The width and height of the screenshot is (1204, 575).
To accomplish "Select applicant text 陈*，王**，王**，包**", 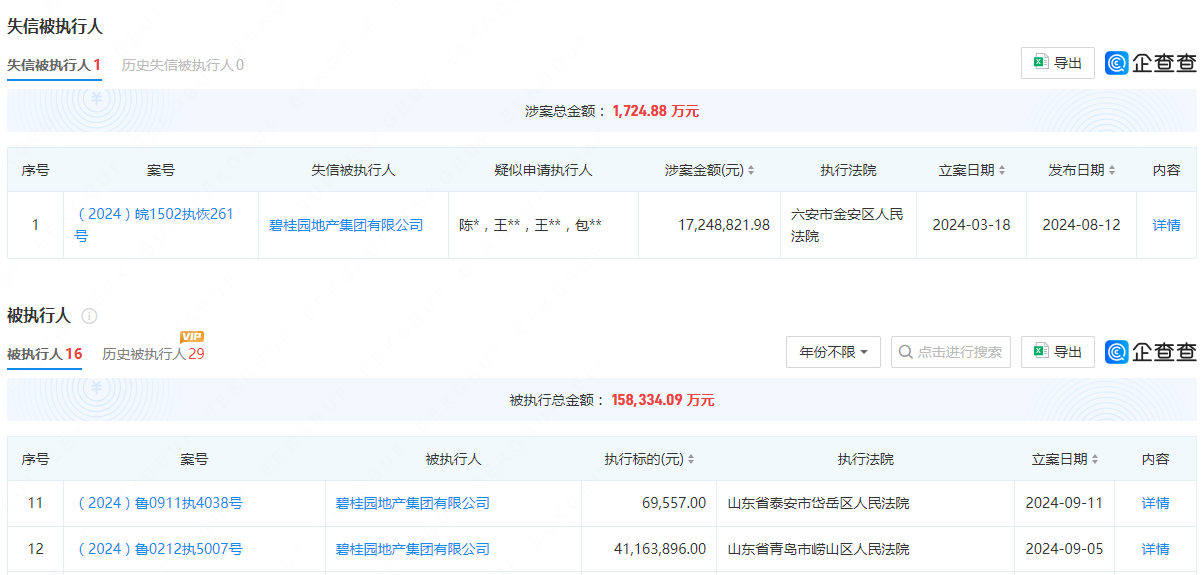I will click(x=530, y=225).
